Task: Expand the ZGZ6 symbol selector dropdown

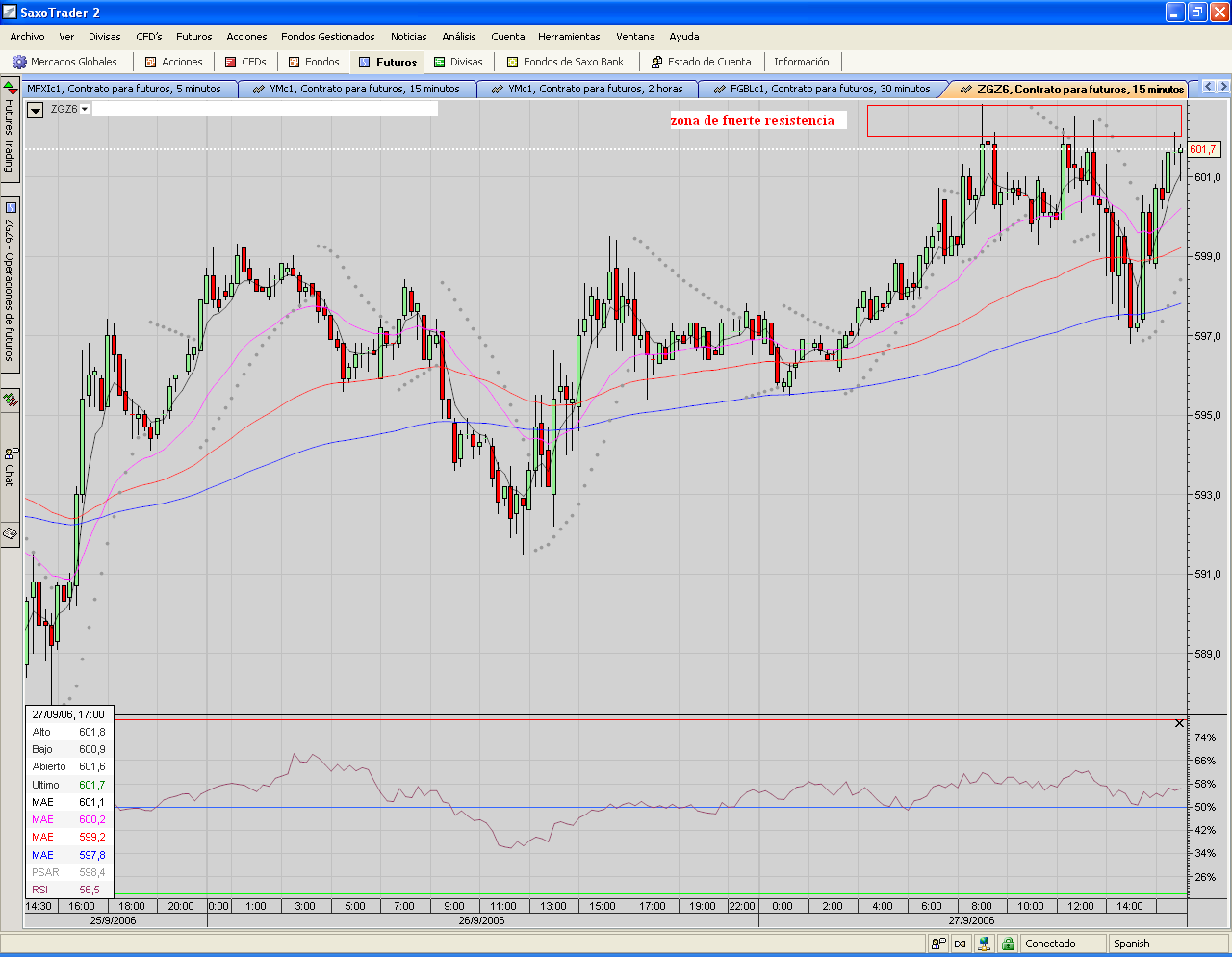Action: tap(85, 109)
